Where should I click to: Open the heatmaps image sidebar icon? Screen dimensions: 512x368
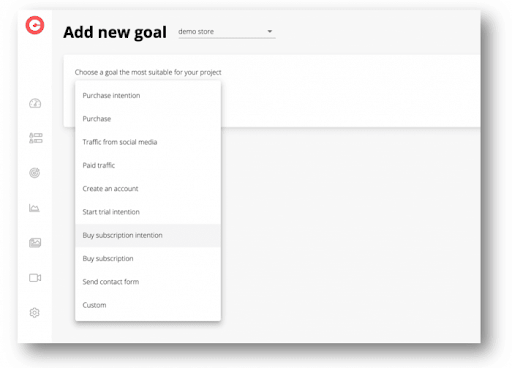tap(35, 243)
